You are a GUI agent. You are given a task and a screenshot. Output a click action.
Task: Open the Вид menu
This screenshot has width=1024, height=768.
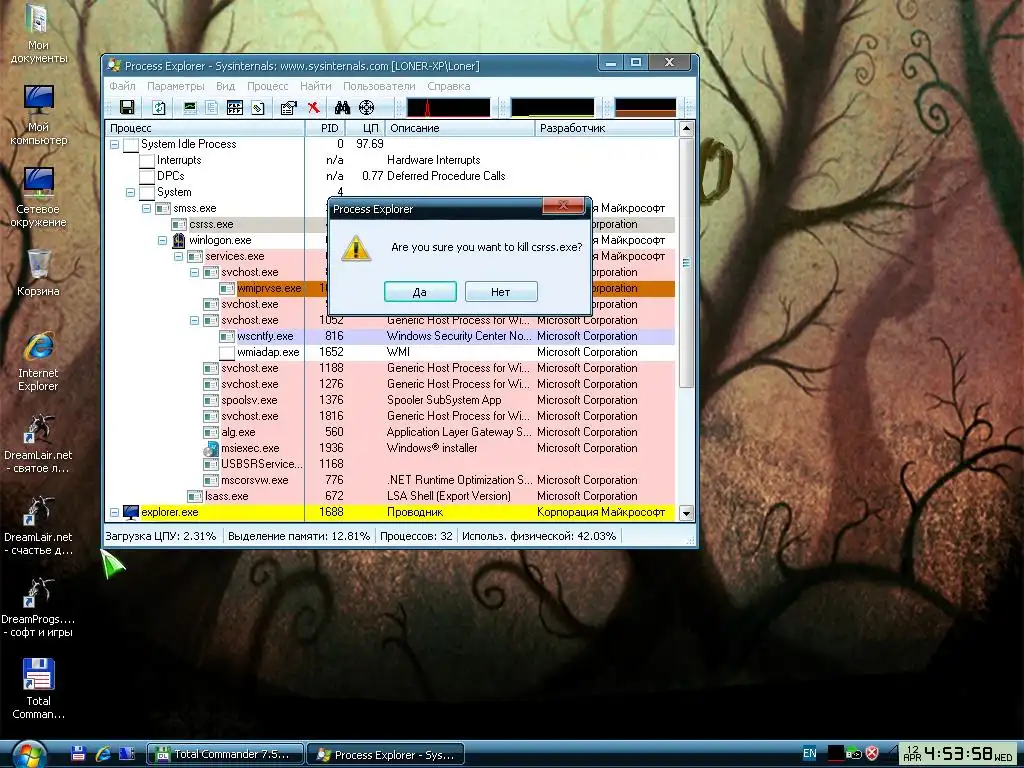225,86
